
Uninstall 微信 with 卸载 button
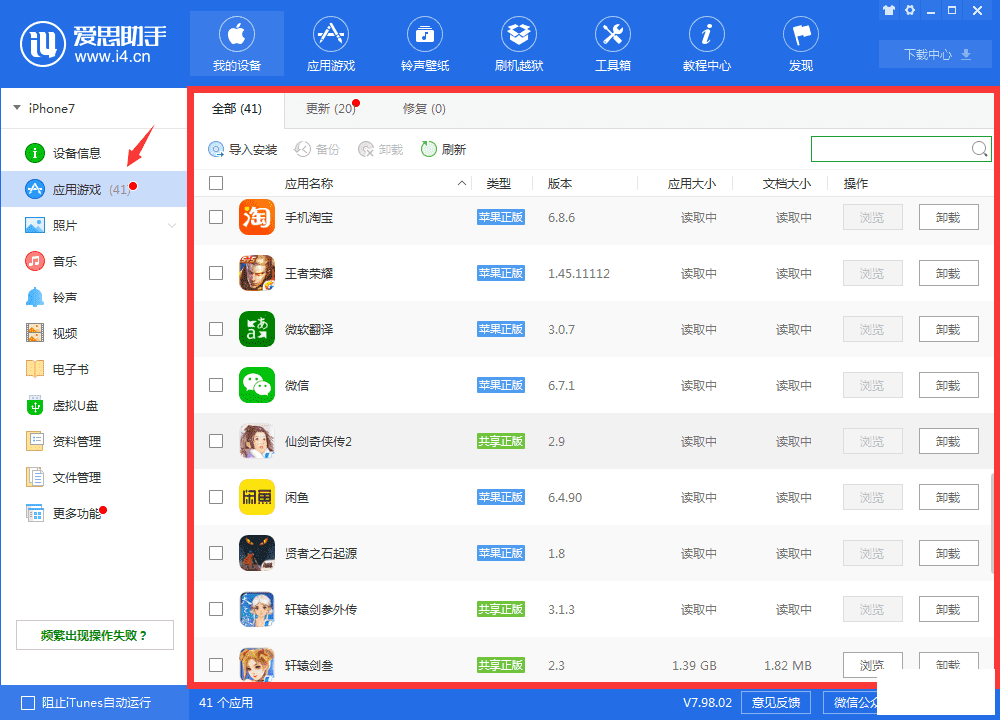[x=948, y=385]
